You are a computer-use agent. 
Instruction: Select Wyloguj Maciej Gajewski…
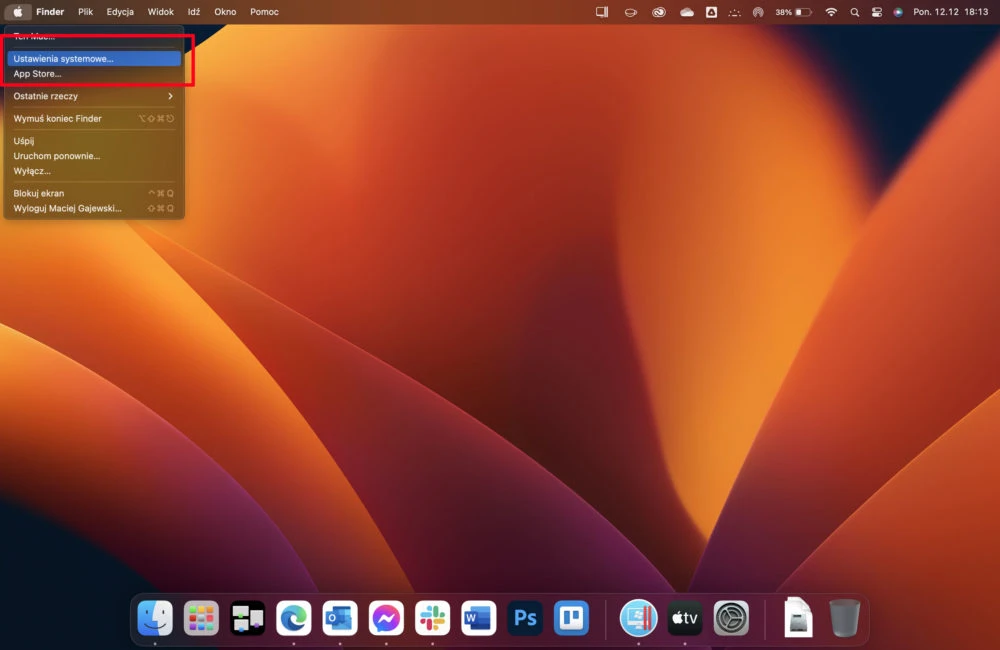[94, 209]
